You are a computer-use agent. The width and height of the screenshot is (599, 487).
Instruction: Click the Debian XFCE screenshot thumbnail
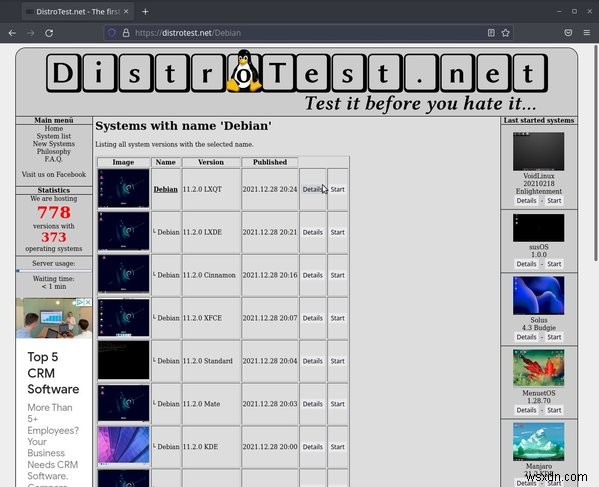click(x=123, y=317)
